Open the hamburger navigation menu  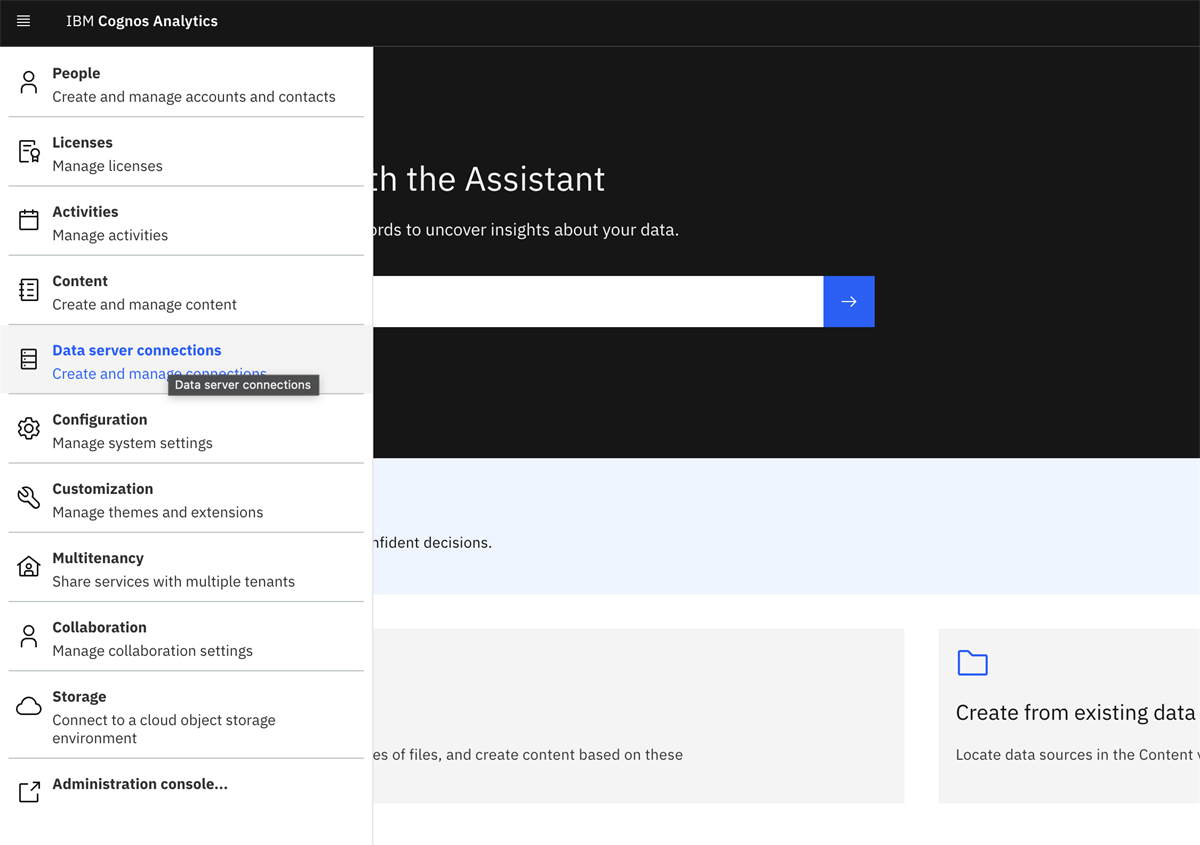coord(22,22)
